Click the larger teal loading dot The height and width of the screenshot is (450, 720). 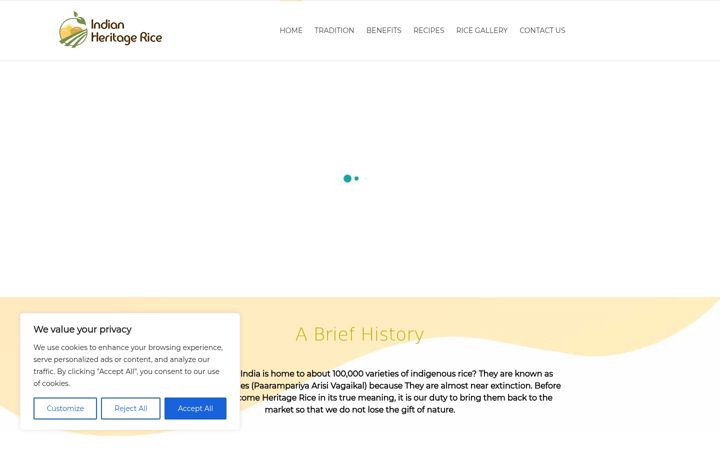(347, 179)
